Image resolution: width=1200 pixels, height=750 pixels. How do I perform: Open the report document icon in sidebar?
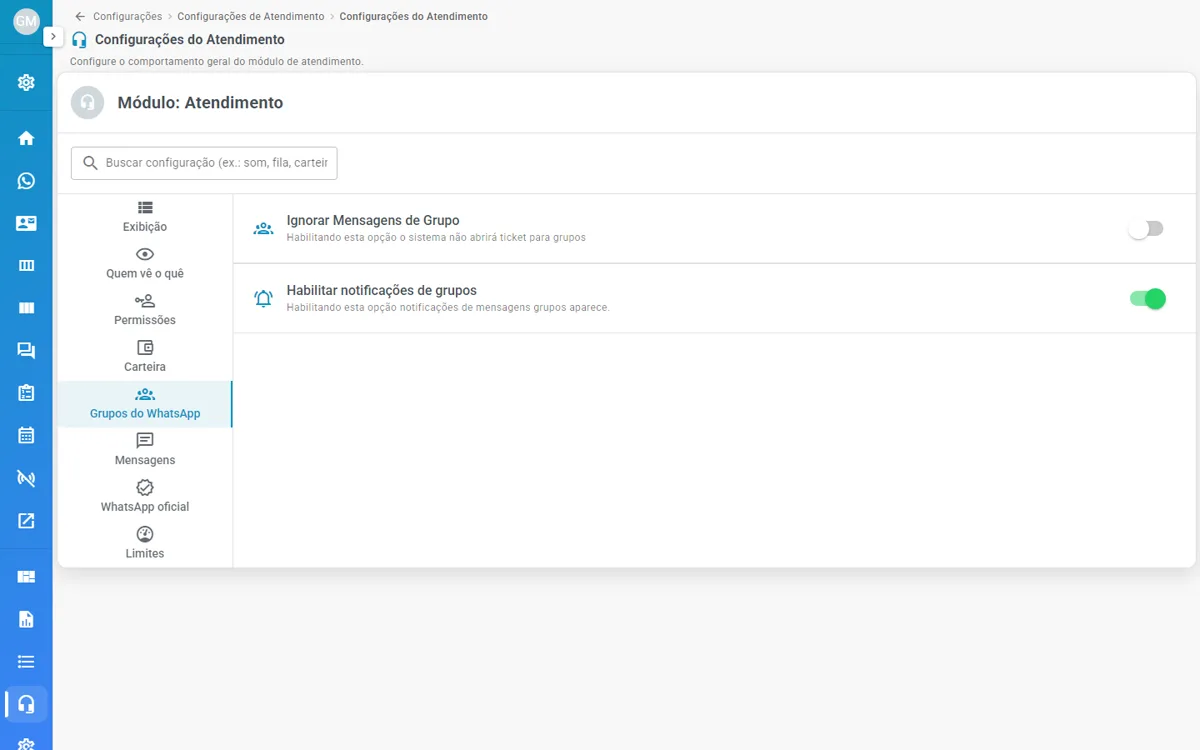(26, 619)
